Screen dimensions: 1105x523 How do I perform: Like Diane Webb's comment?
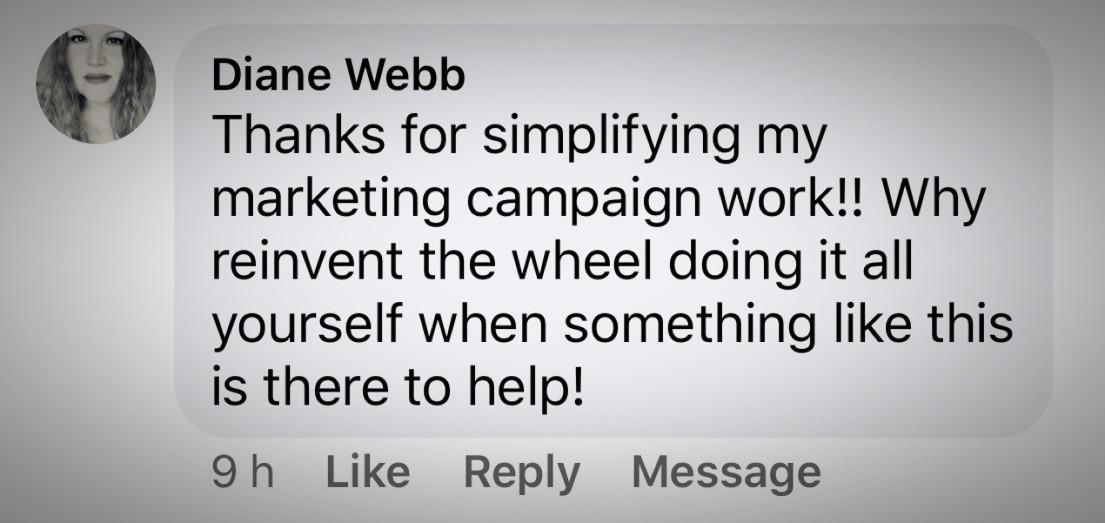[369, 471]
